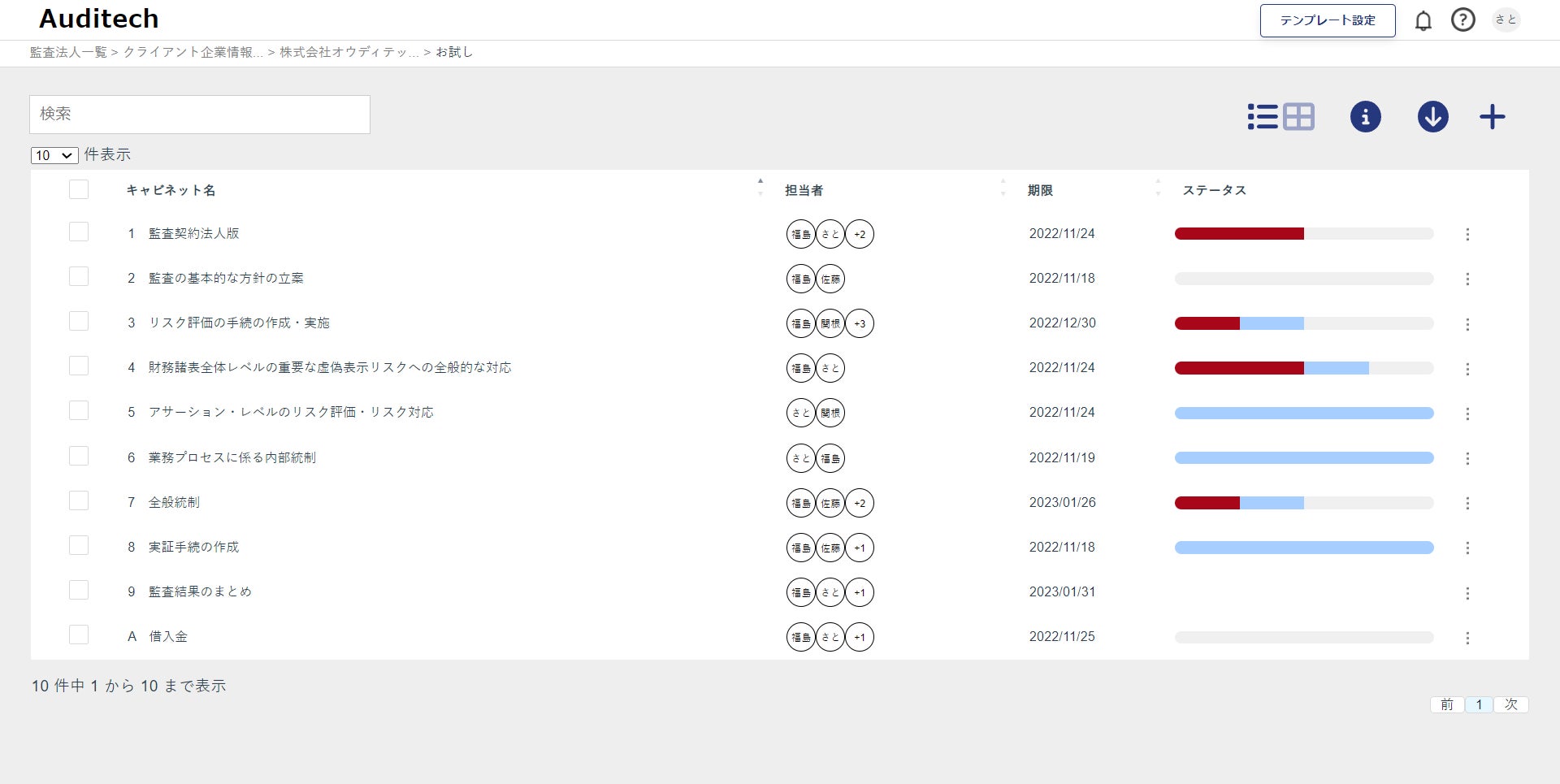Open more options for 監査契約法人版 row
The image size is (1560, 784).
(1467, 234)
